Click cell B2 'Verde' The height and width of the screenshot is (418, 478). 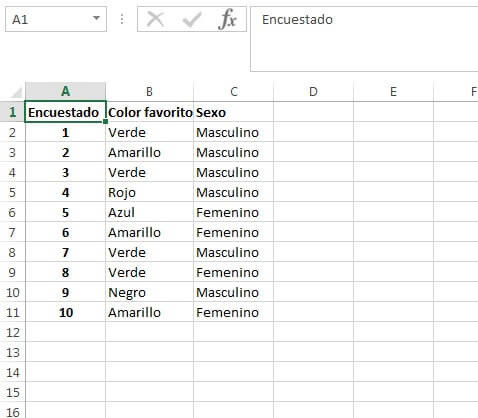[149, 132]
